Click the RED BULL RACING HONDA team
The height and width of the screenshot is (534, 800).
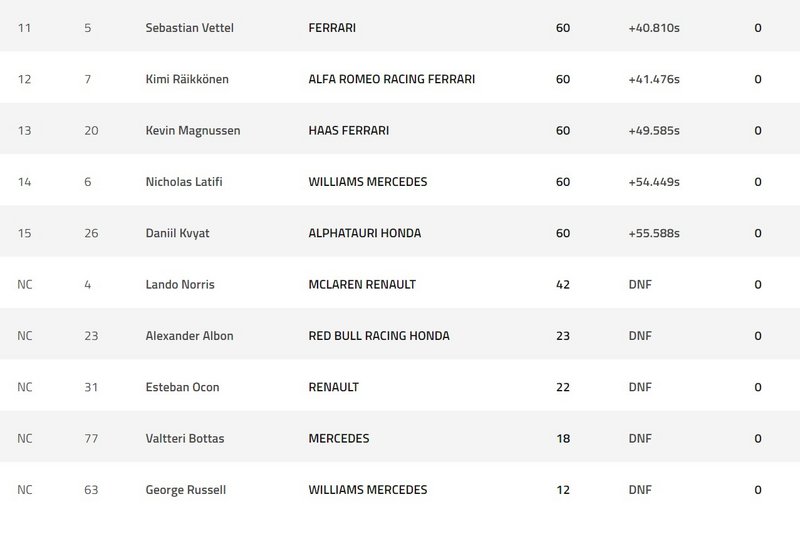click(379, 336)
